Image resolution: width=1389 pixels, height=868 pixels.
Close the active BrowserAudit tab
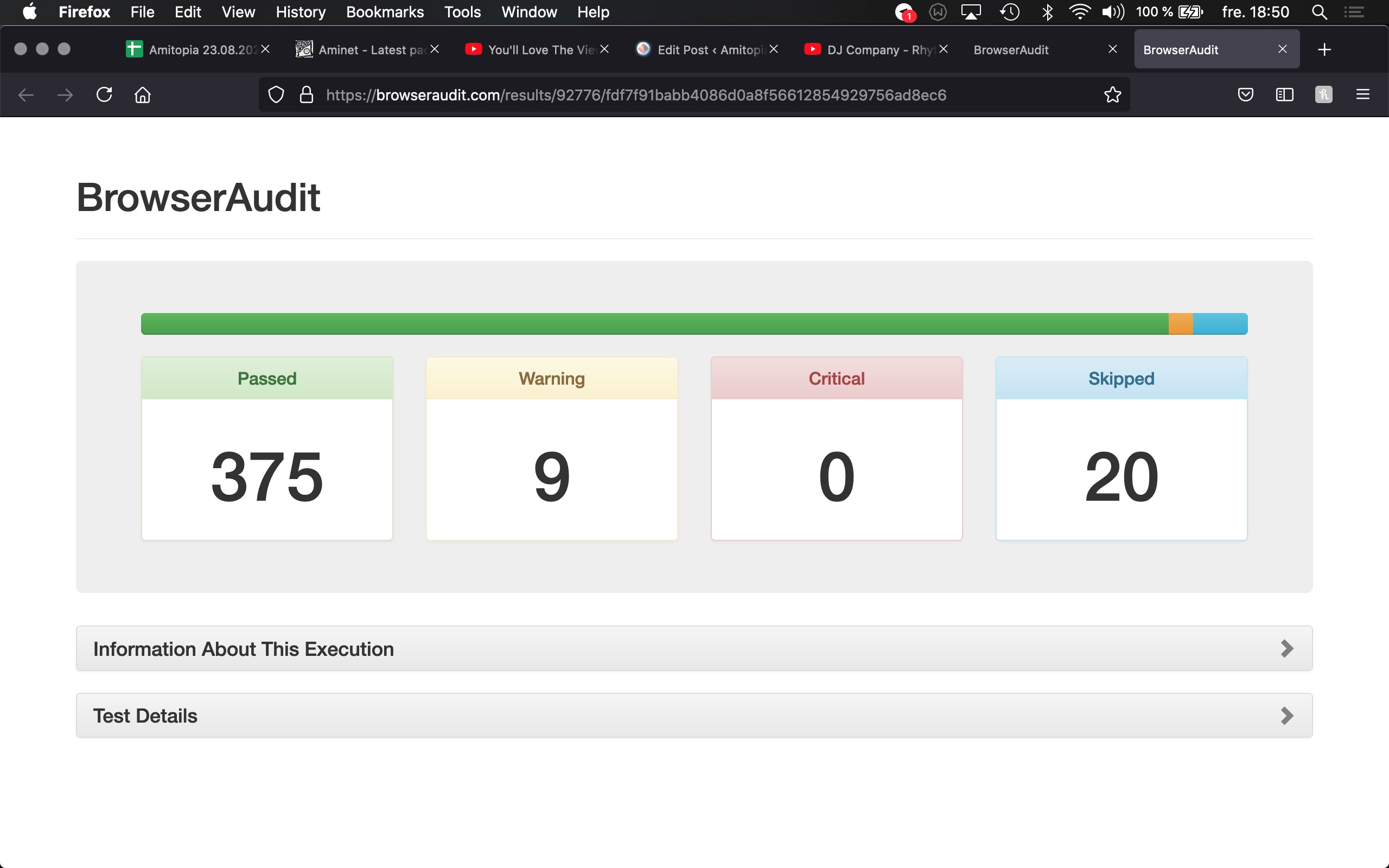[x=1283, y=49]
